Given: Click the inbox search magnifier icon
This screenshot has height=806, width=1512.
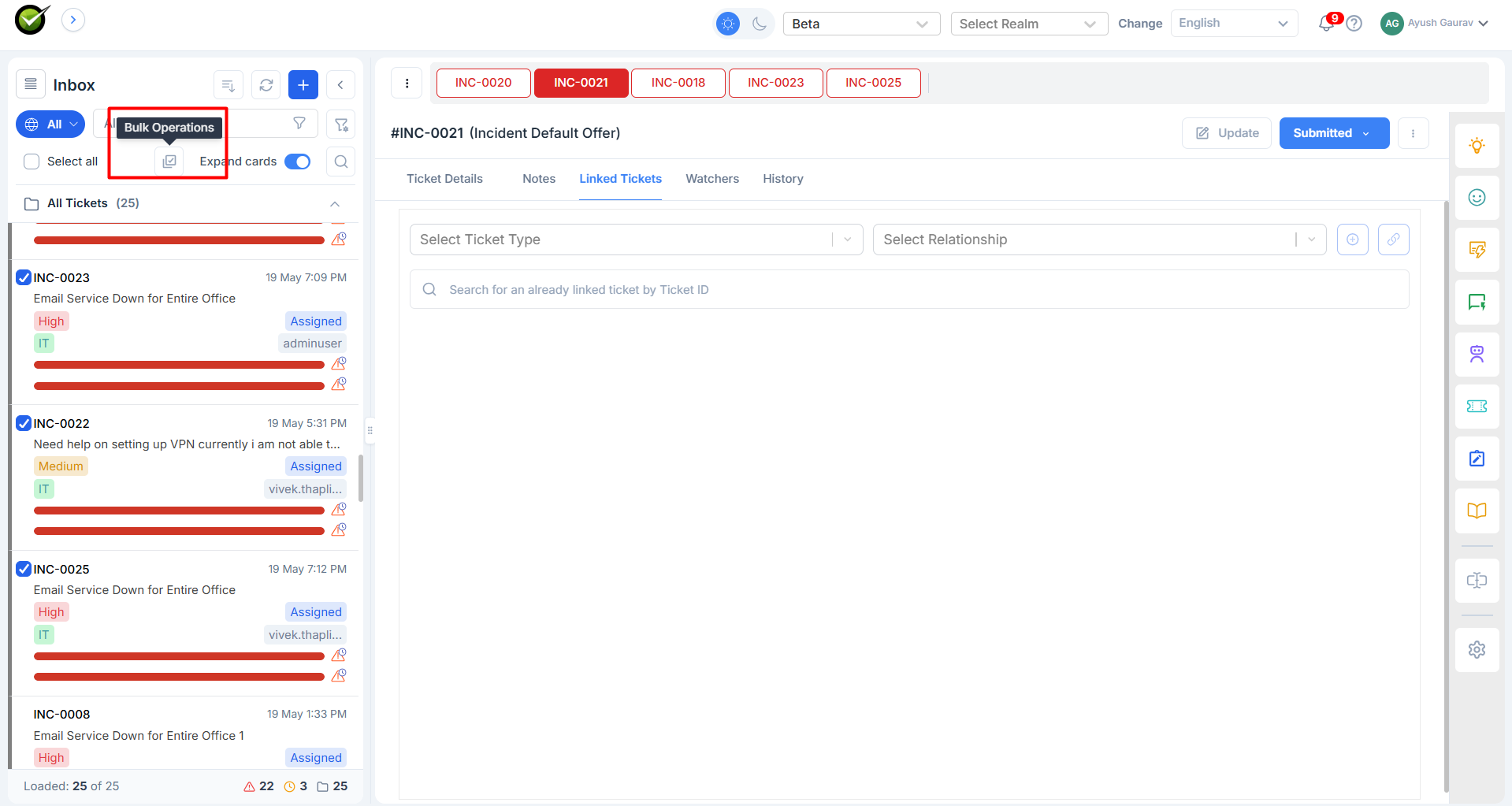Looking at the screenshot, I should [x=340, y=162].
